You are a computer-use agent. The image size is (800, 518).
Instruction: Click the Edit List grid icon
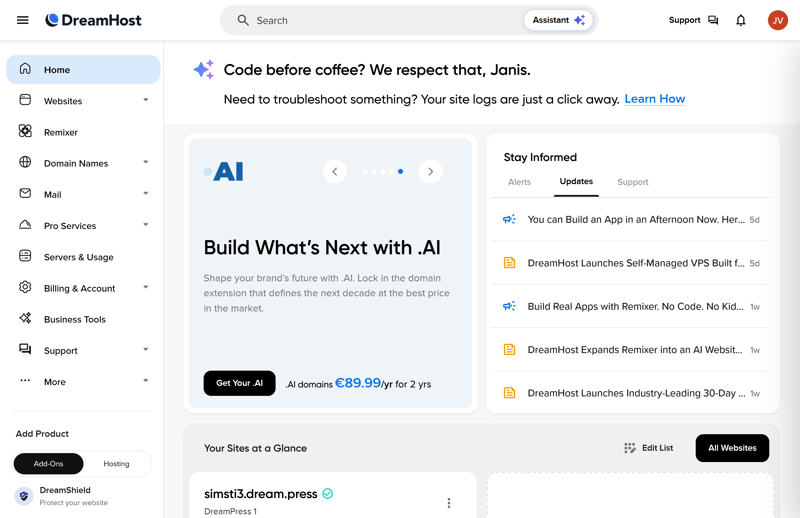pyautogui.click(x=630, y=448)
